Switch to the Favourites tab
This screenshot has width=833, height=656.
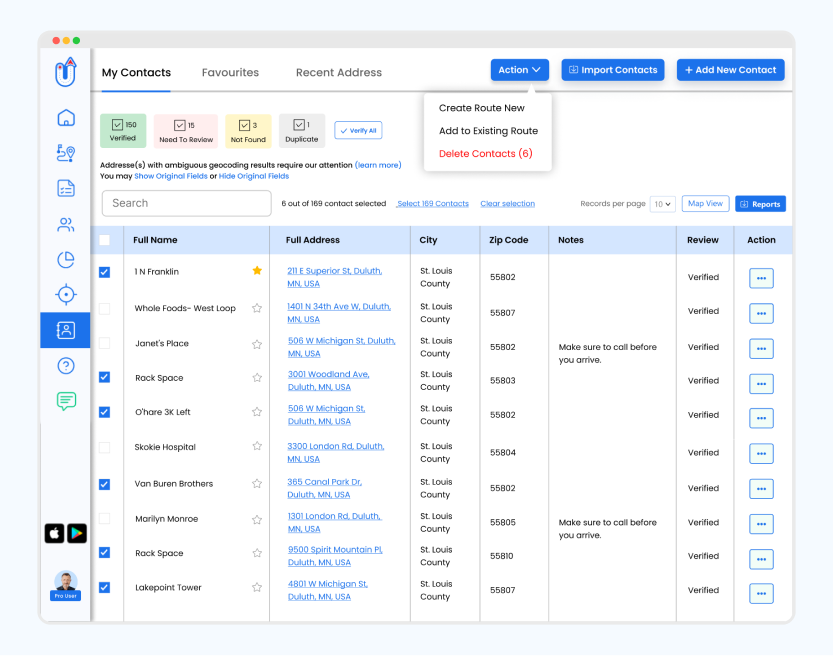[230, 73]
